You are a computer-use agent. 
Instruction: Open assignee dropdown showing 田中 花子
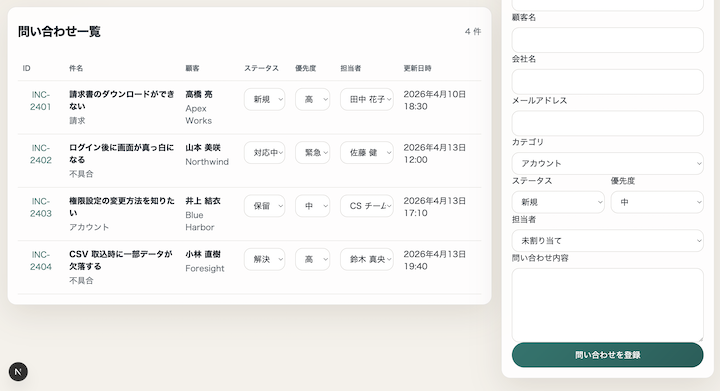tap(366, 99)
